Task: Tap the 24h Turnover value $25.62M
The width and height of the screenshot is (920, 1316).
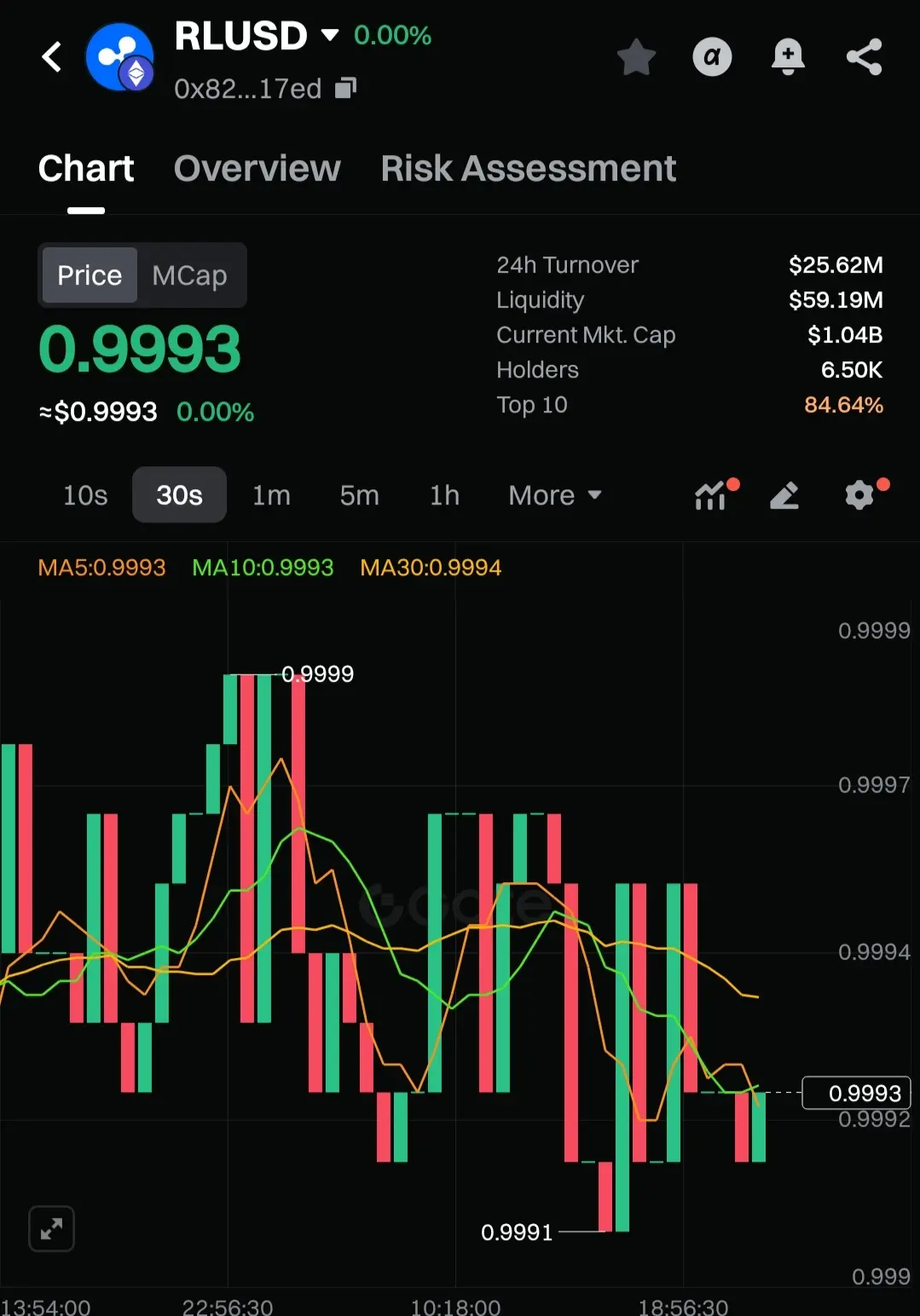Action: (x=836, y=265)
